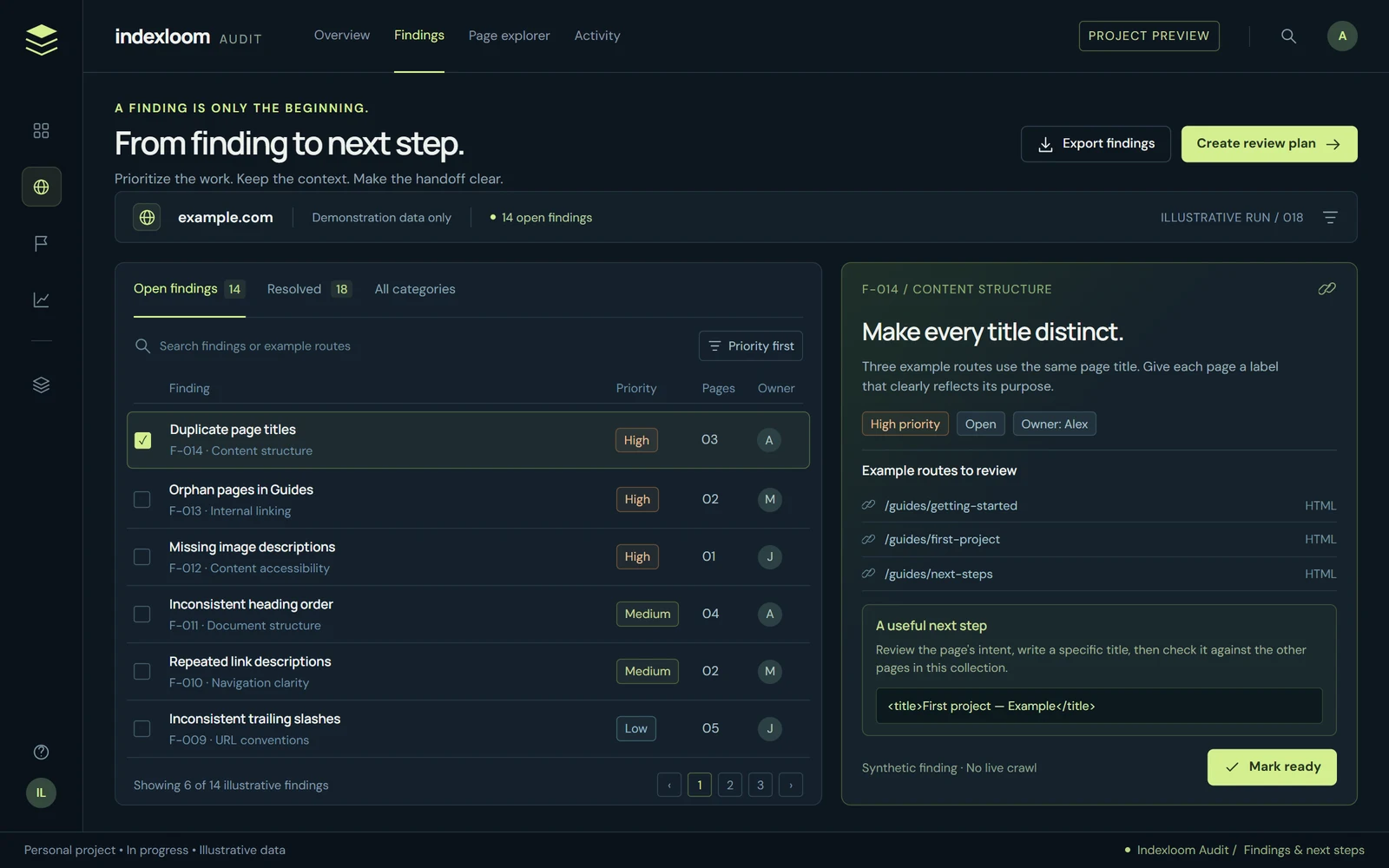This screenshot has height=868, width=1389.
Task: Click the Owner: Alex tag
Action: [x=1055, y=424]
